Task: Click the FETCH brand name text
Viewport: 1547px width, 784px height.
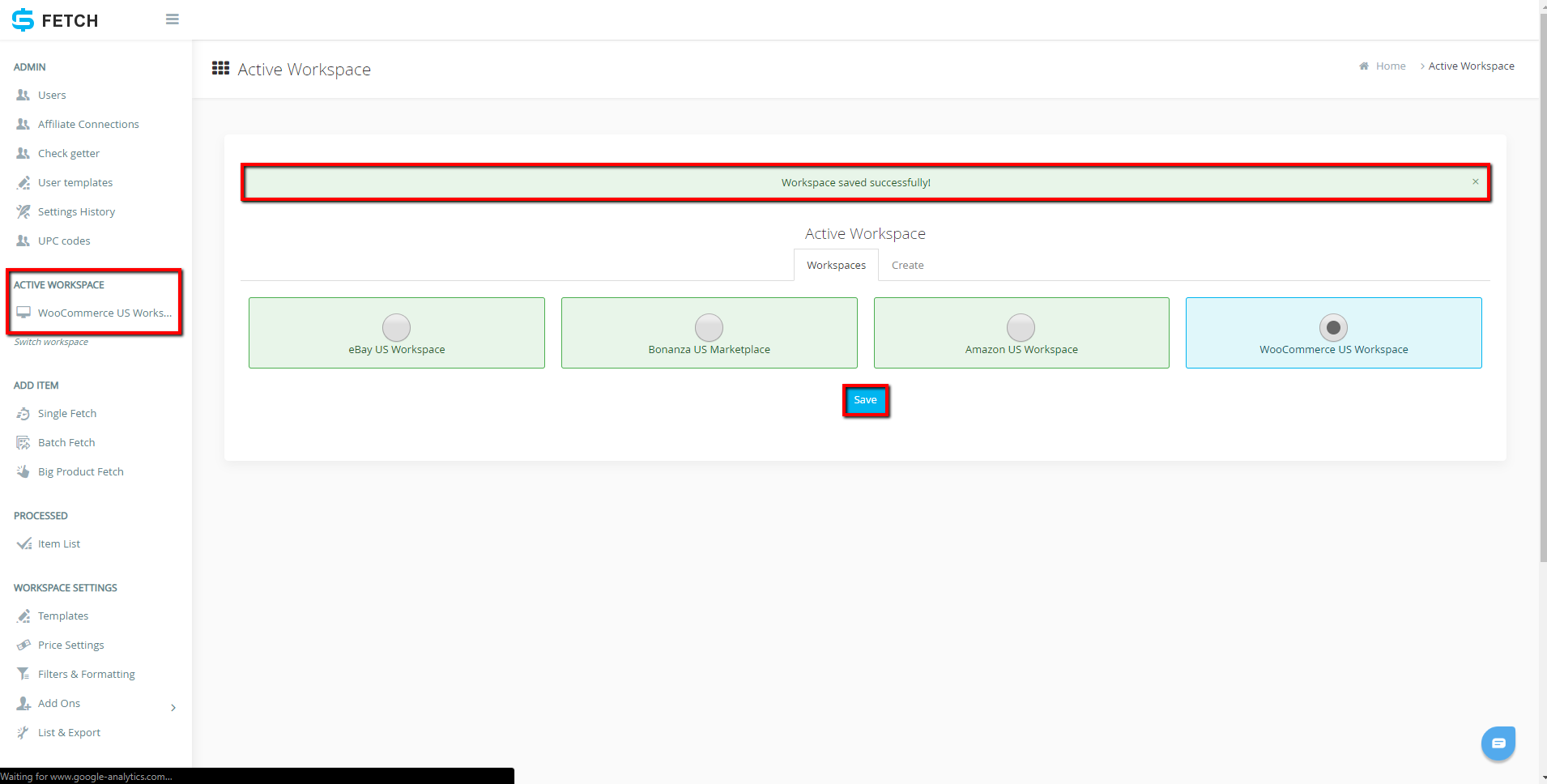Action: [x=70, y=20]
